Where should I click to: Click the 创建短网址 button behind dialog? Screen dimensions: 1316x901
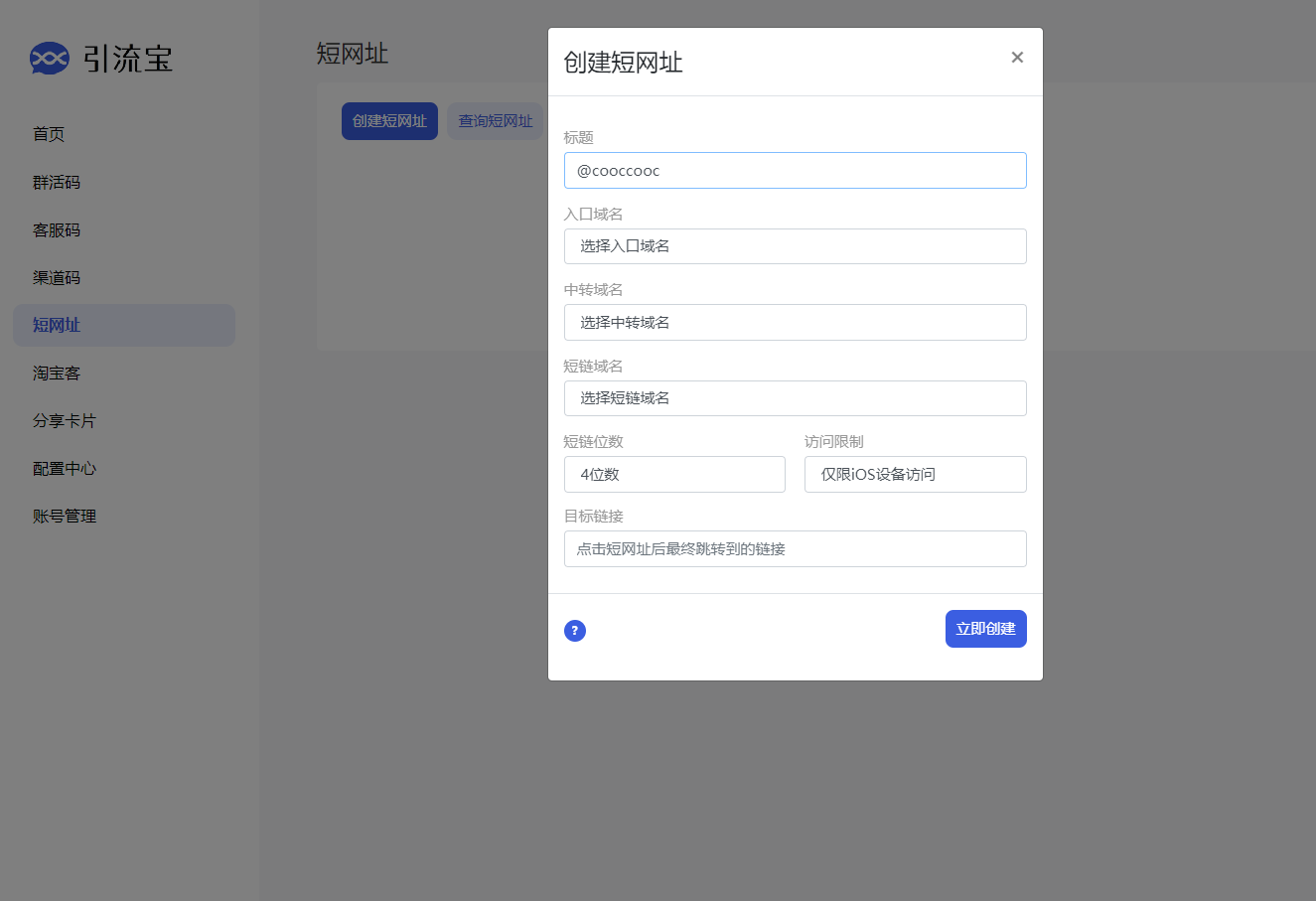point(389,121)
